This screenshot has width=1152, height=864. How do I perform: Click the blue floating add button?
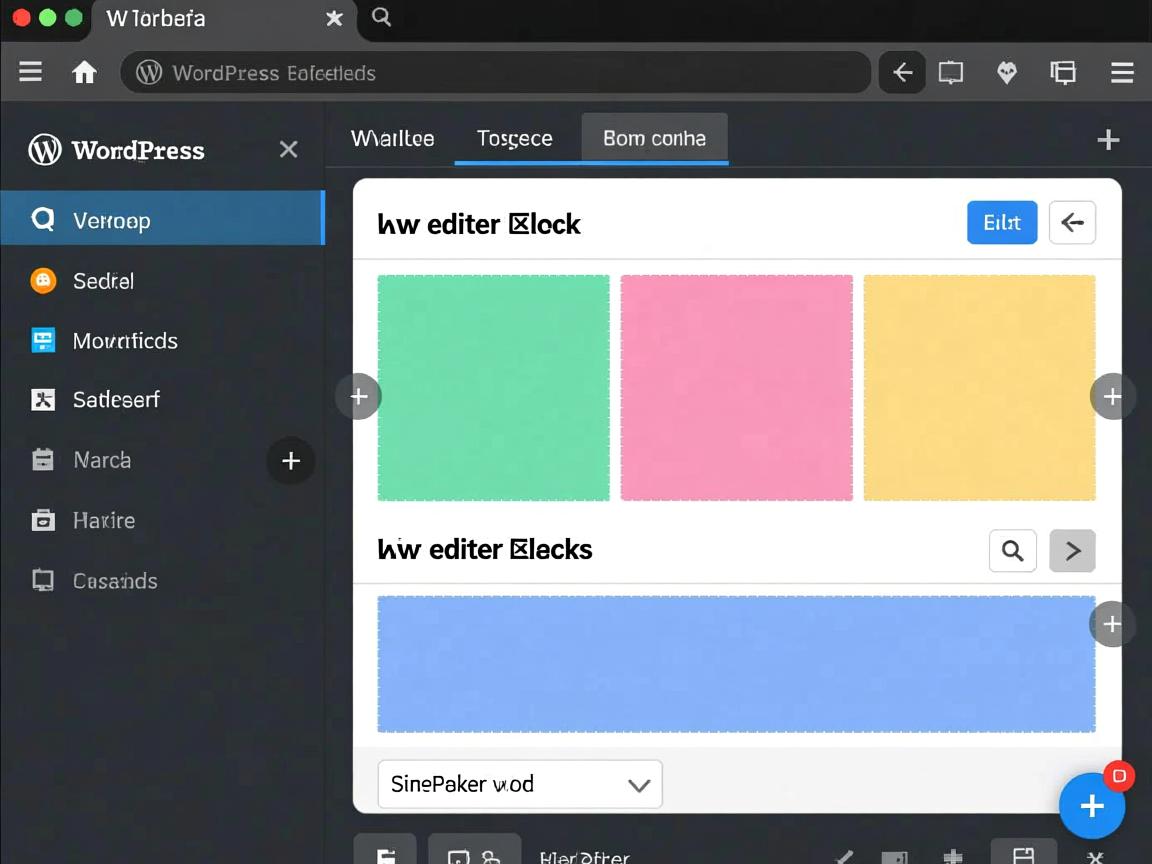coord(1091,806)
